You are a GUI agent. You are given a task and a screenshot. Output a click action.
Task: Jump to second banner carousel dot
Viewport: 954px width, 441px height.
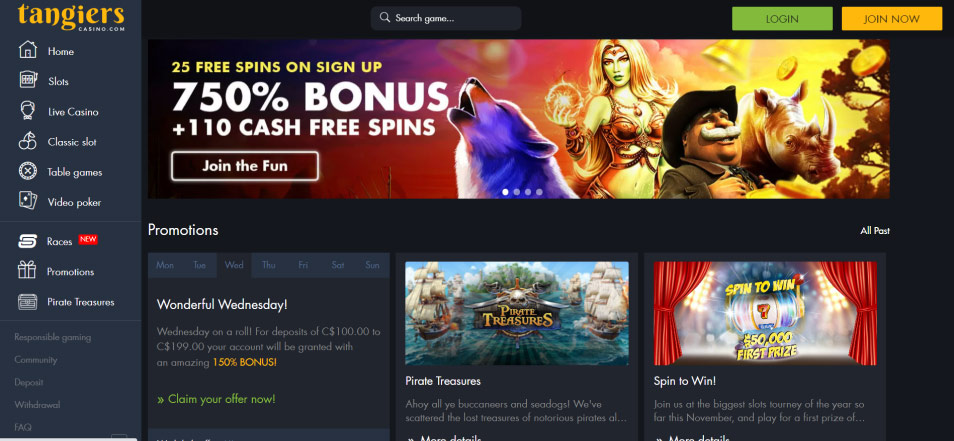tap(517, 192)
